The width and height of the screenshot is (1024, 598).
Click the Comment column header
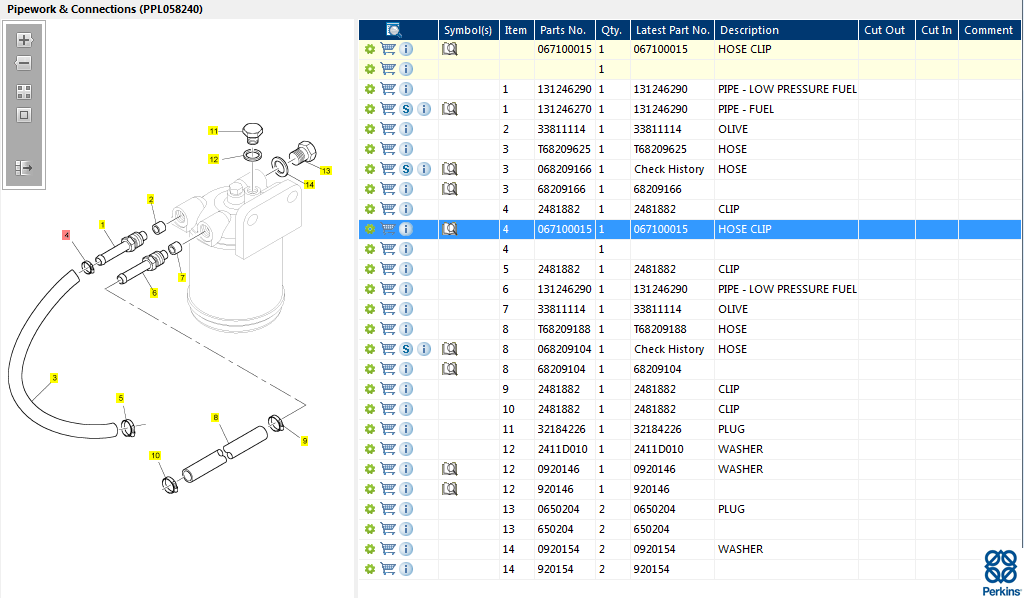coord(989,30)
